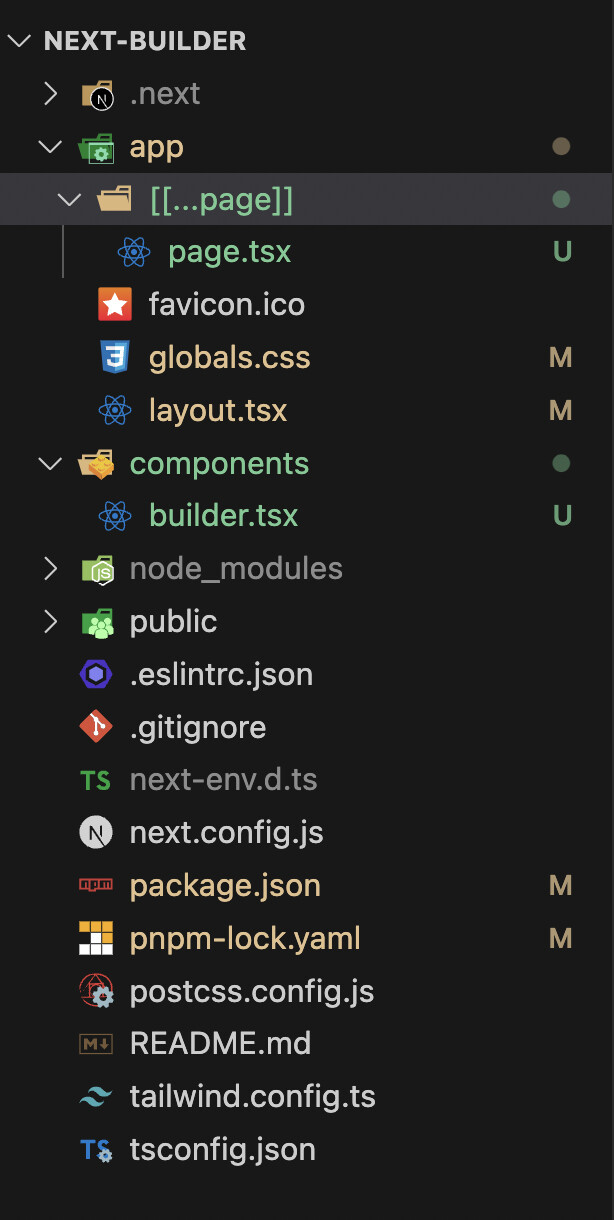Viewport: 614px width, 1220px height.
Task: Select the tsconfig.json file
Action: [222, 1150]
